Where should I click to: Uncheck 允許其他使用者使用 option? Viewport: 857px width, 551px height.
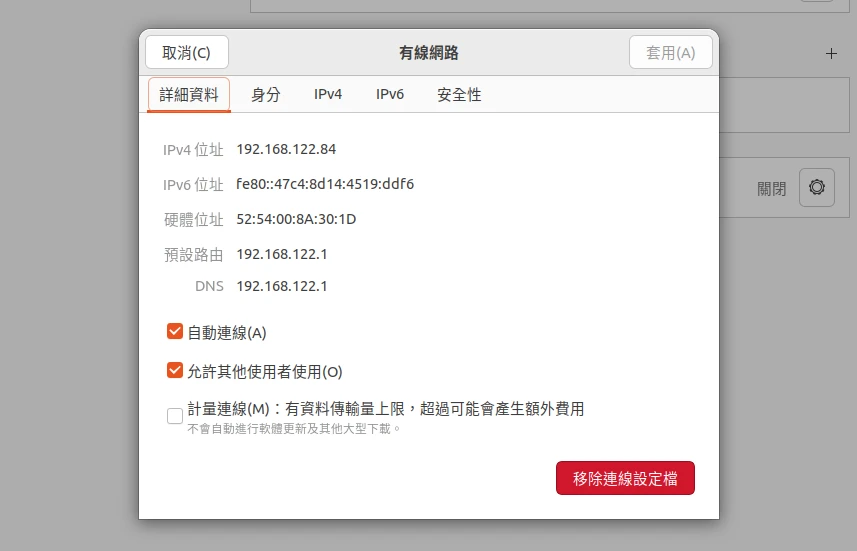pyautogui.click(x=175, y=371)
